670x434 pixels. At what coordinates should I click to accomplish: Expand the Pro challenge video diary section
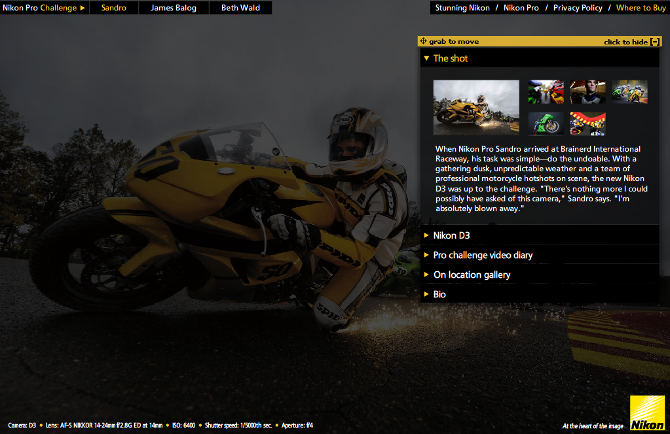(540, 255)
